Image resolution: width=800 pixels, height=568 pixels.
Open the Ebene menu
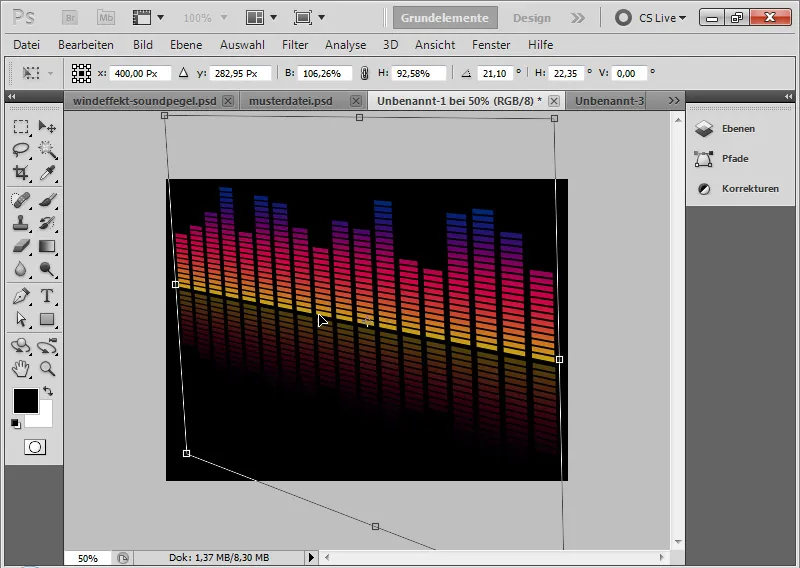186,45
